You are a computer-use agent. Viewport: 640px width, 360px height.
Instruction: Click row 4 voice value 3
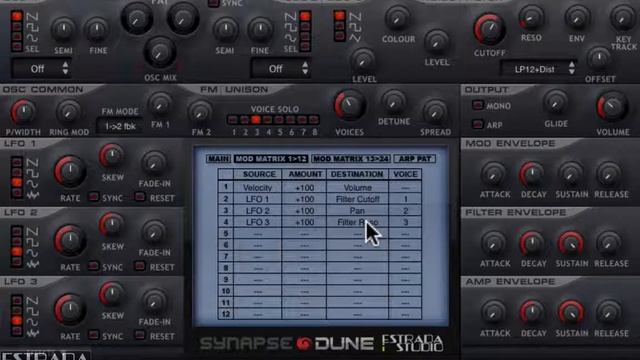(405, 222)
